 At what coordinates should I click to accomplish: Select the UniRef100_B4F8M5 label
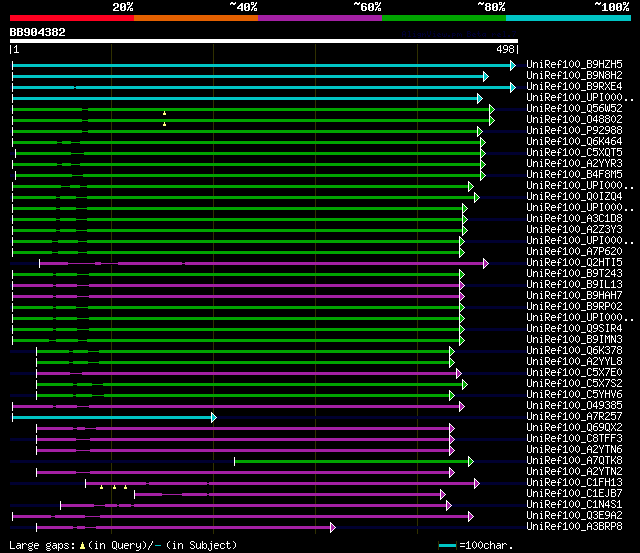tap(574, 175)
